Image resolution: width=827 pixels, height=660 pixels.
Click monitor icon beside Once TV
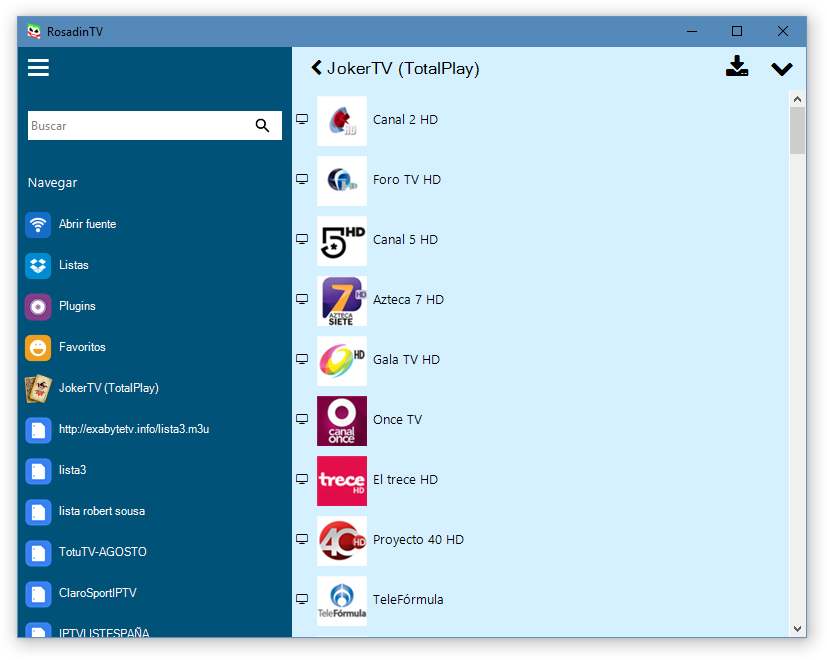tap(302, 419)
